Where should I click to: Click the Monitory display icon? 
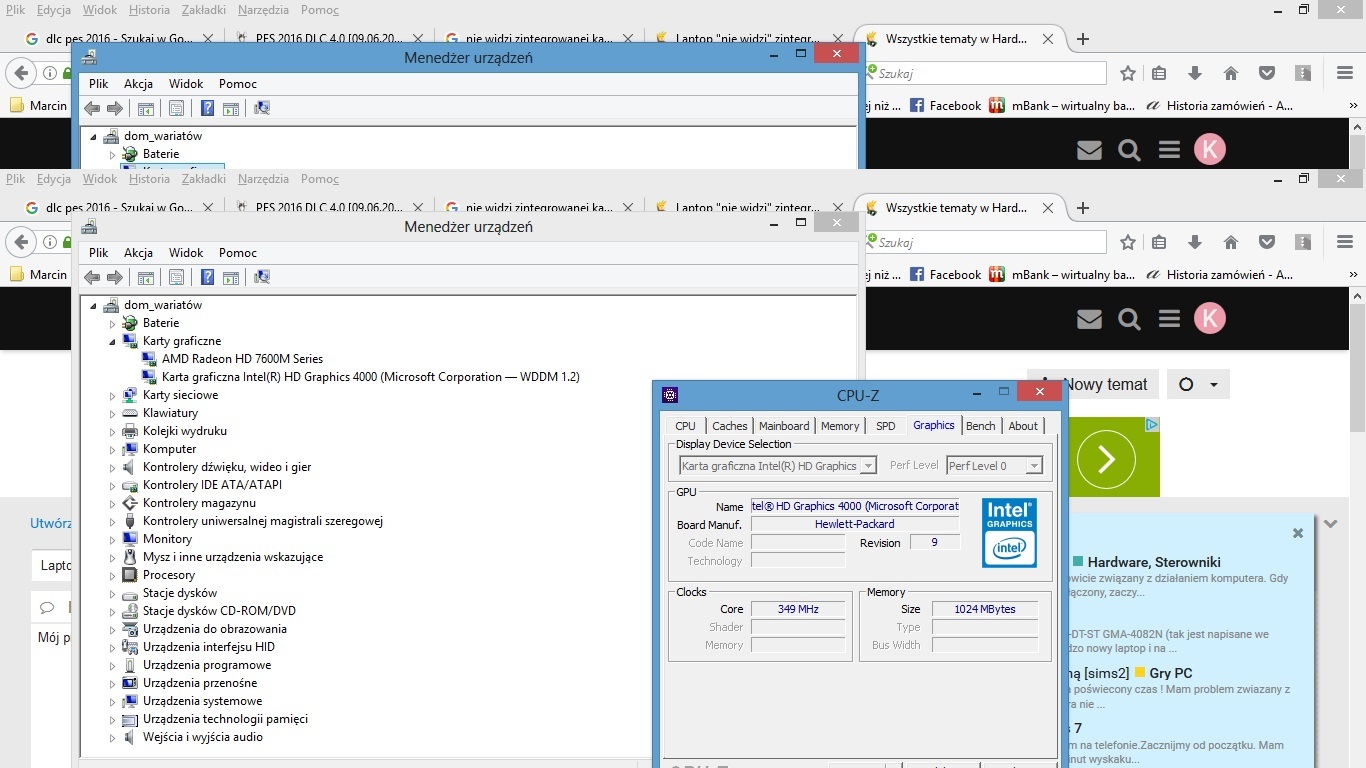coord(130,539)
